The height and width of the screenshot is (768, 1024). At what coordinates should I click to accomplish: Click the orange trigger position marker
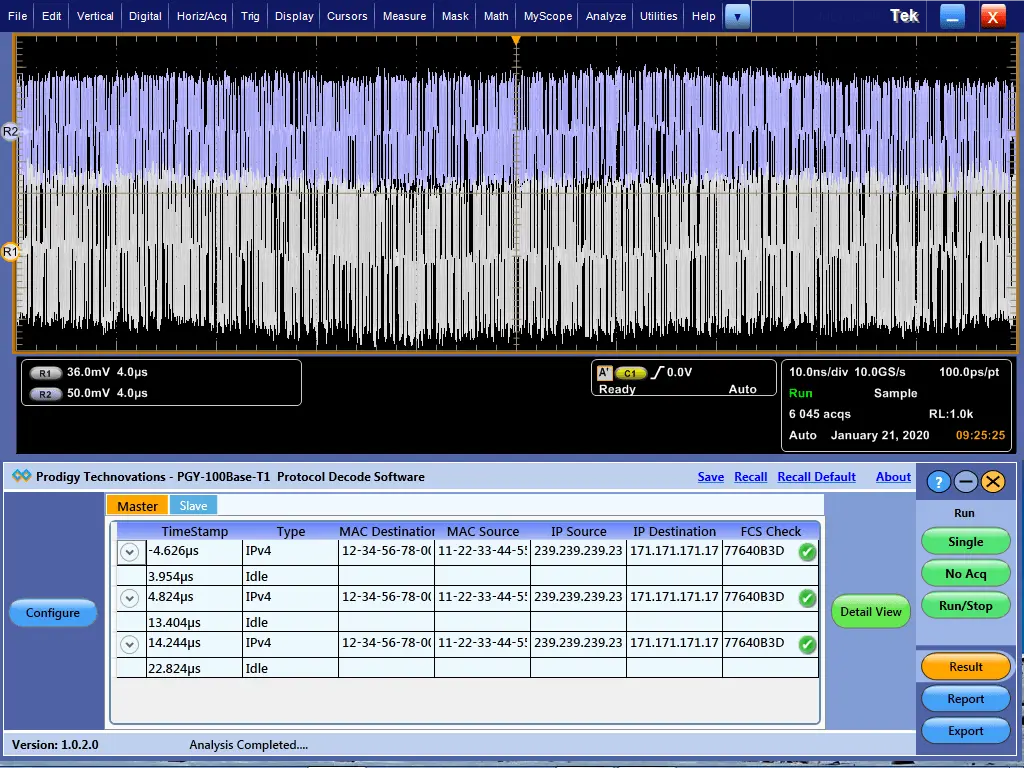[516, 40]
